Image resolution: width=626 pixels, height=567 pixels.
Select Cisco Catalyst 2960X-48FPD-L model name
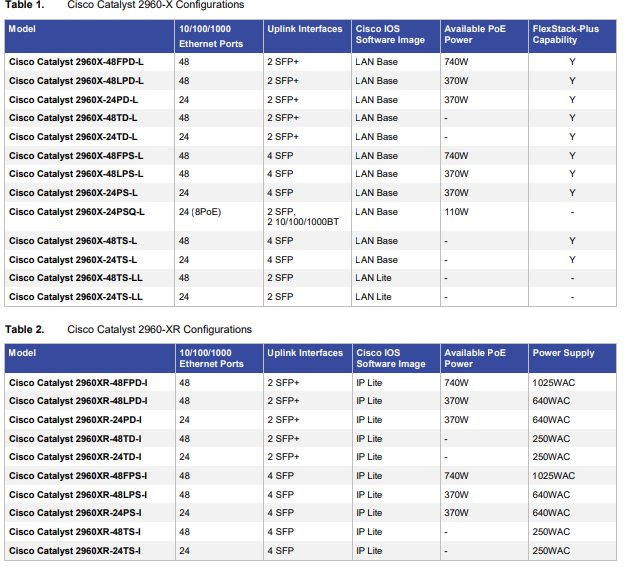[76, 62]
